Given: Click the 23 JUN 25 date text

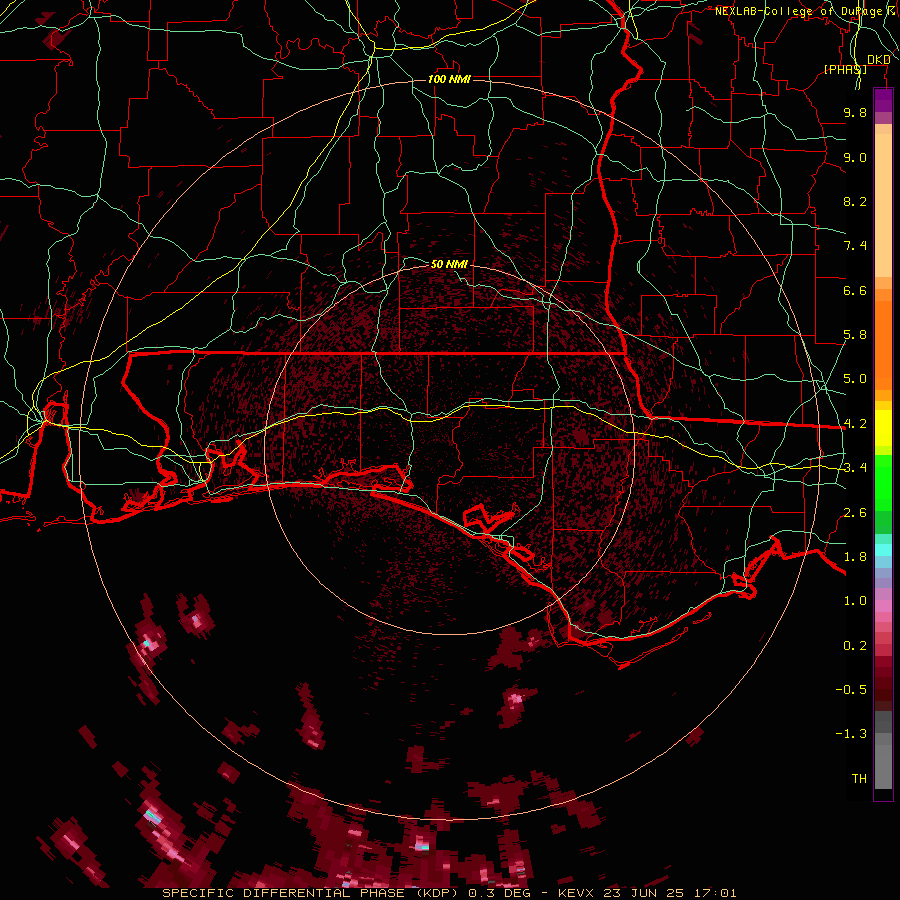Looking at the screenshot, I should [x=641, y=893].
